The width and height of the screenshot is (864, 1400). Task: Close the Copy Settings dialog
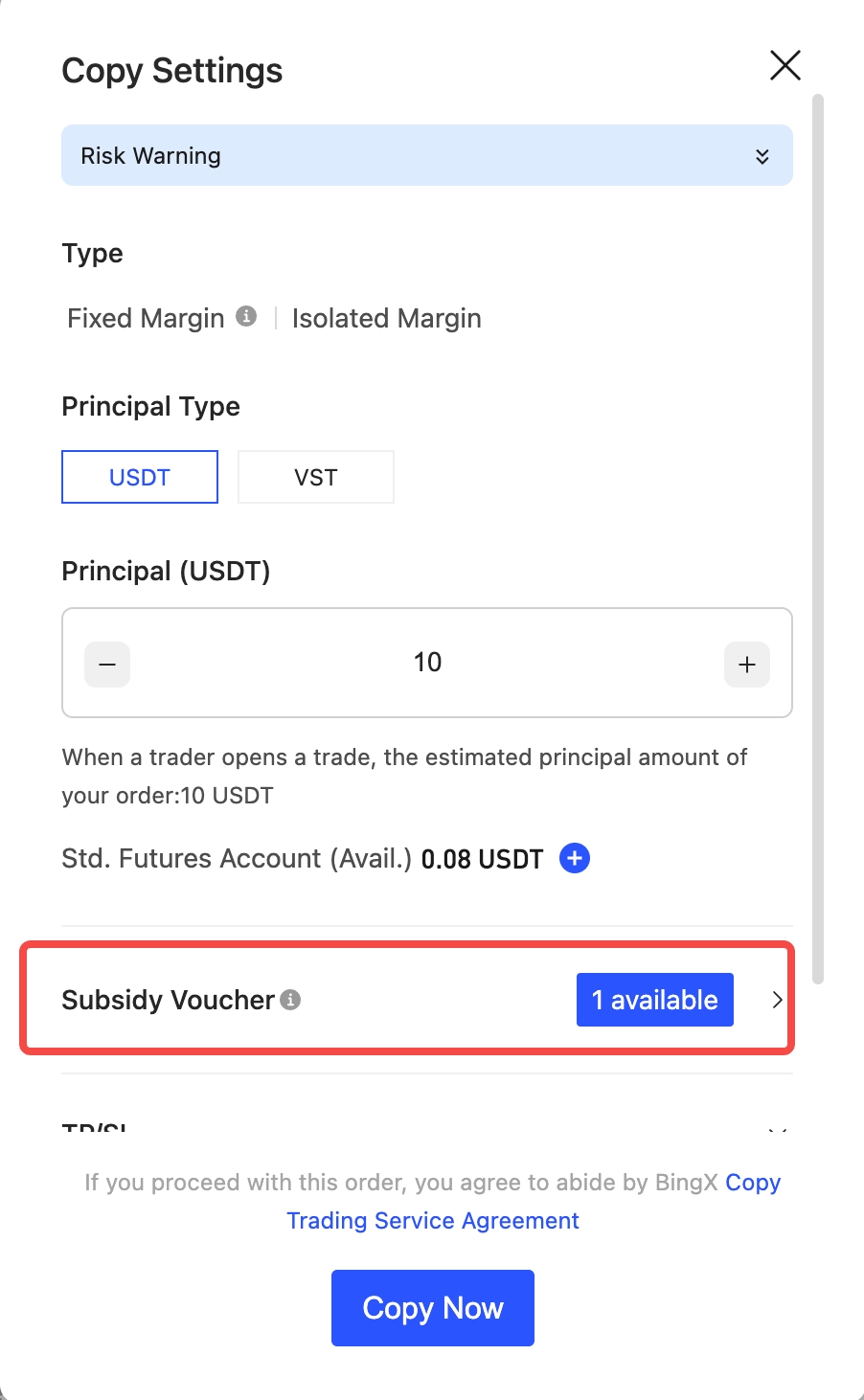[784, 66]
